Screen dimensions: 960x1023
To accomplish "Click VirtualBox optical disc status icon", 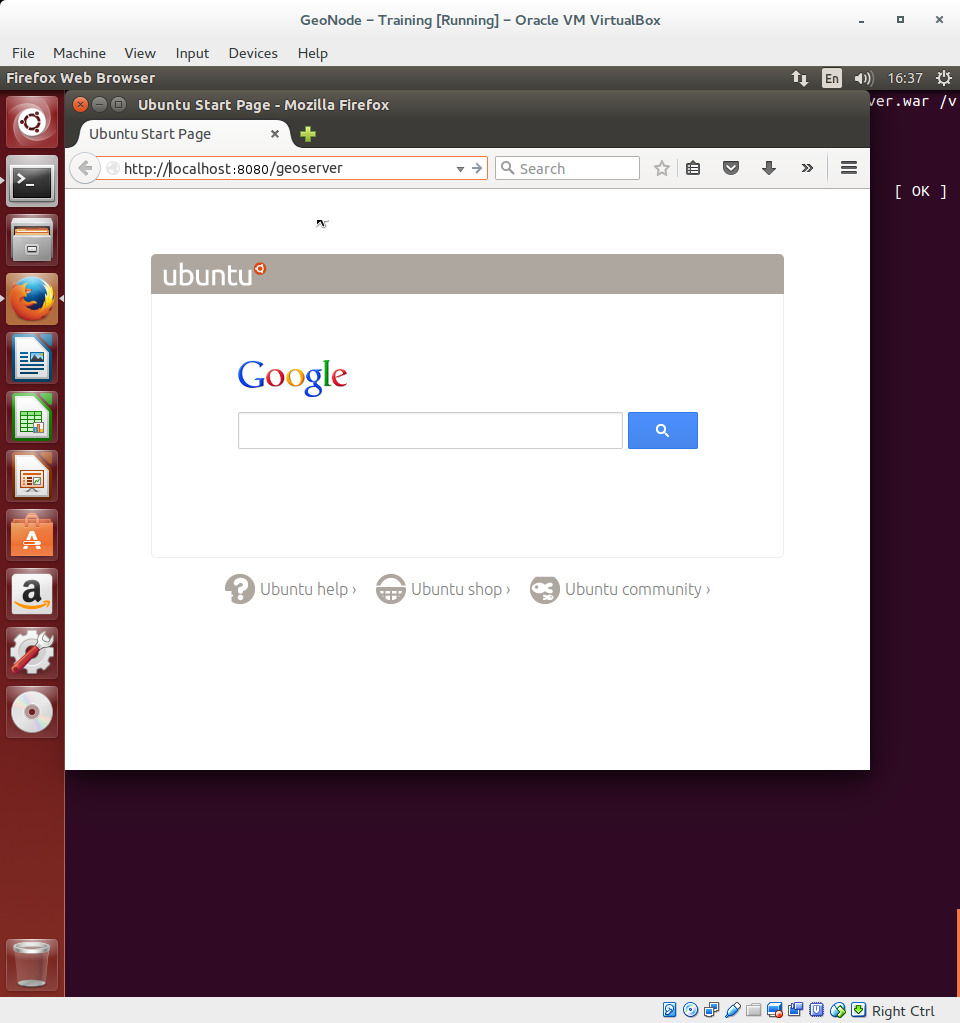I will click(690, 1010).
